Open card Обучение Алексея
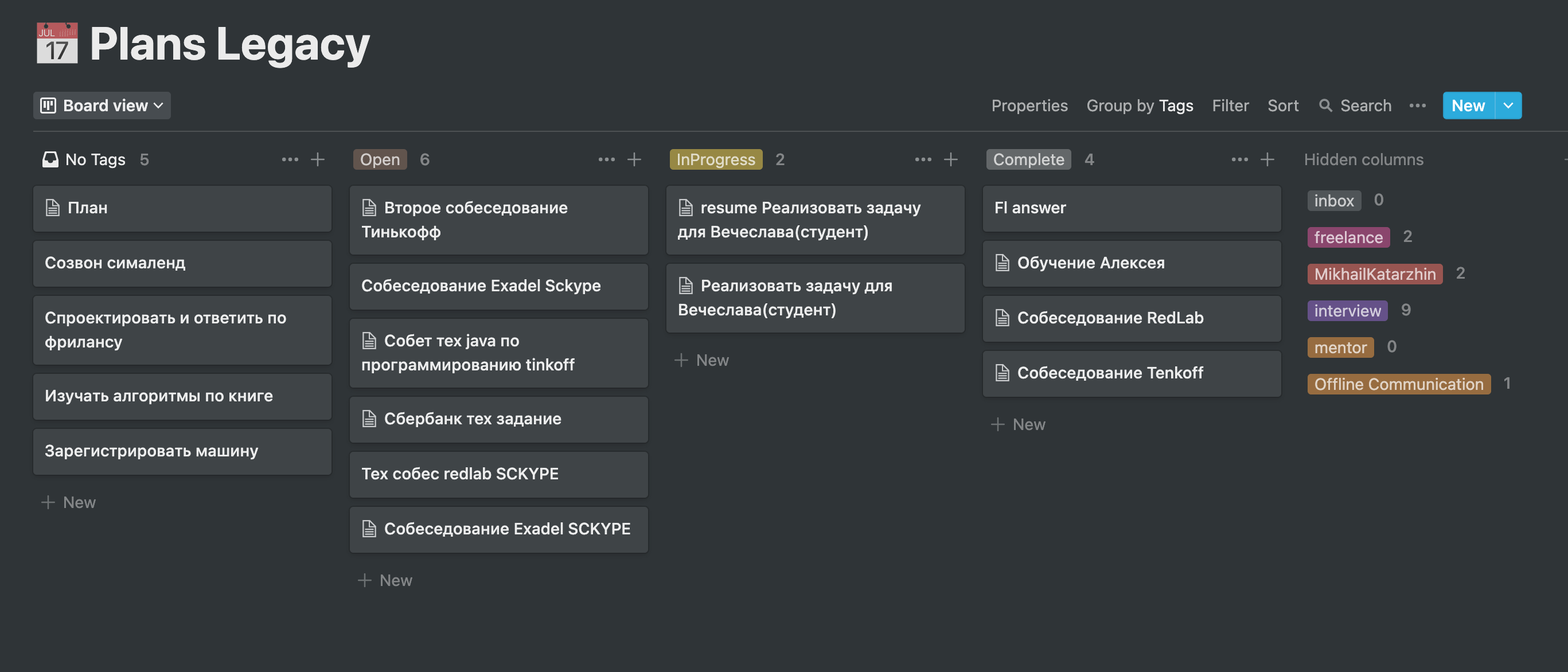Viewport: 1568px width, 672px height. [1132, 263]
